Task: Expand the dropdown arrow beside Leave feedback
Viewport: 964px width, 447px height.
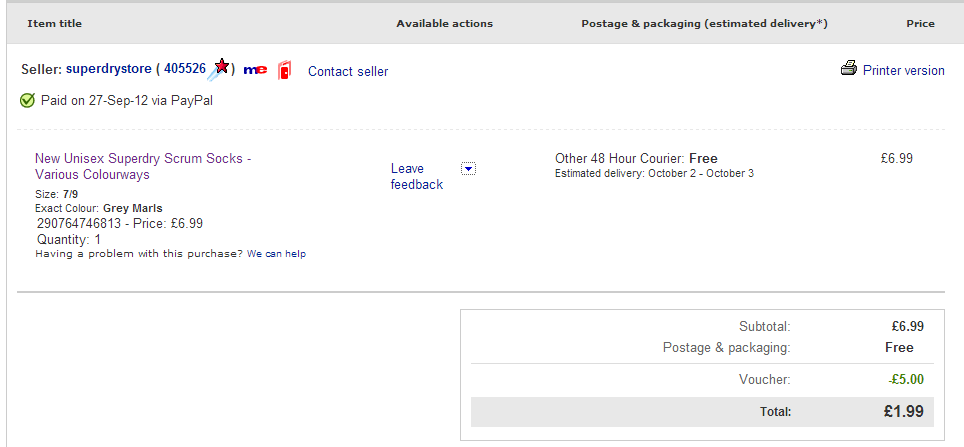Action: coord(468,169)
